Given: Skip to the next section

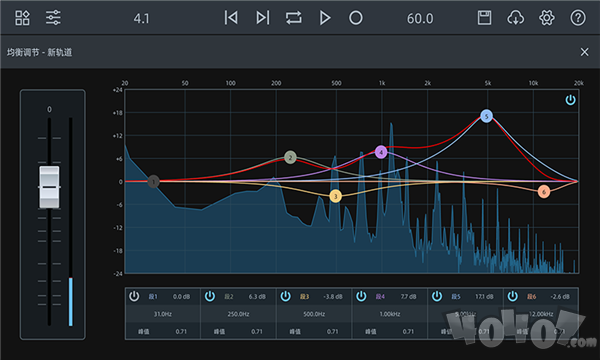Looking at the screenshot, I should pos(262,18).
